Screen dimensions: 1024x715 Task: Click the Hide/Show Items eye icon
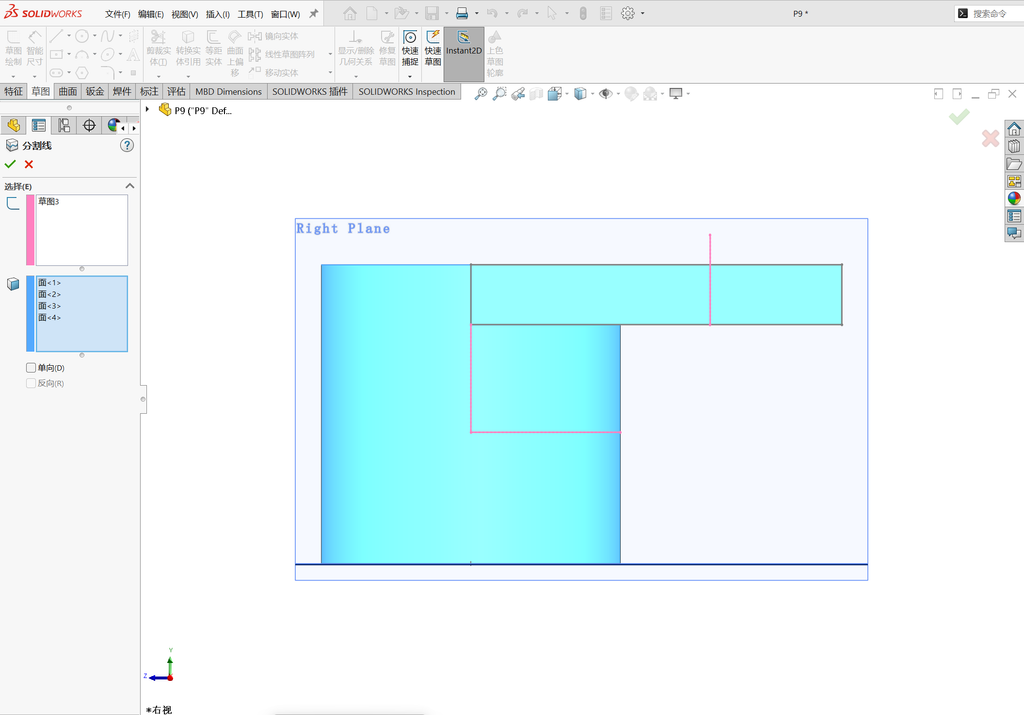point(605,94)
